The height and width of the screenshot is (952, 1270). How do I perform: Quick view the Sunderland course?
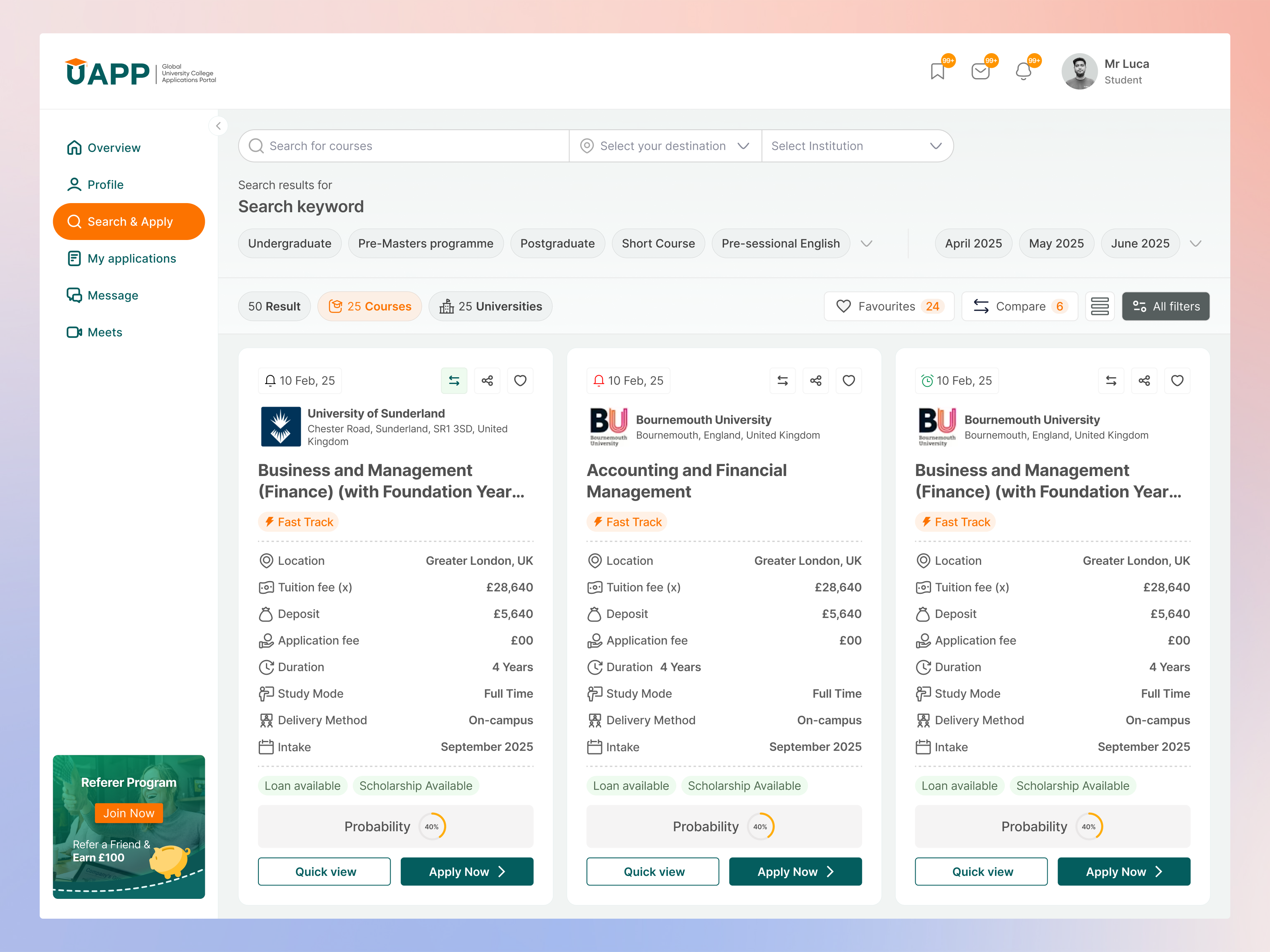(x=324, y=871)
